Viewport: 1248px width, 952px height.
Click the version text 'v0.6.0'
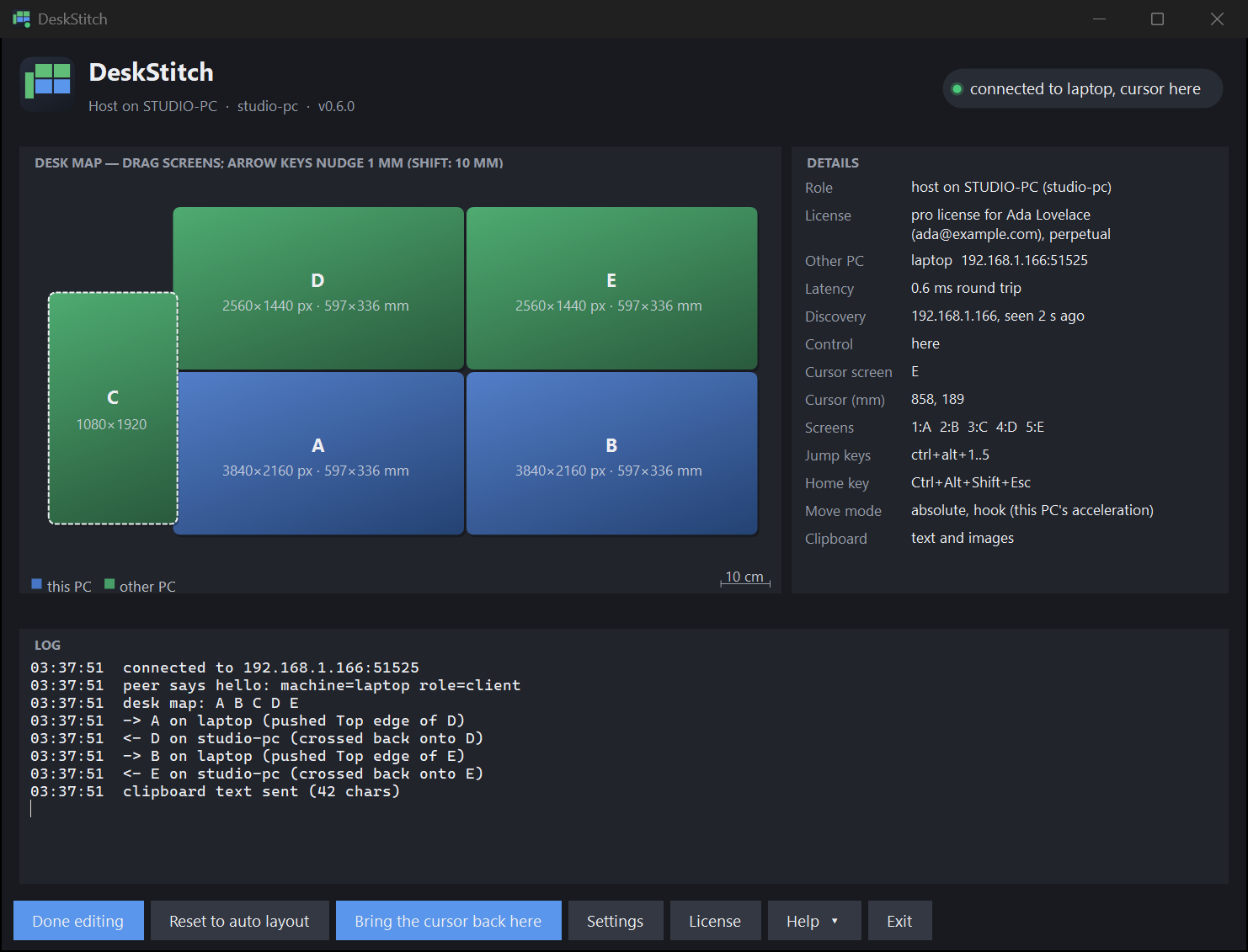336,106
